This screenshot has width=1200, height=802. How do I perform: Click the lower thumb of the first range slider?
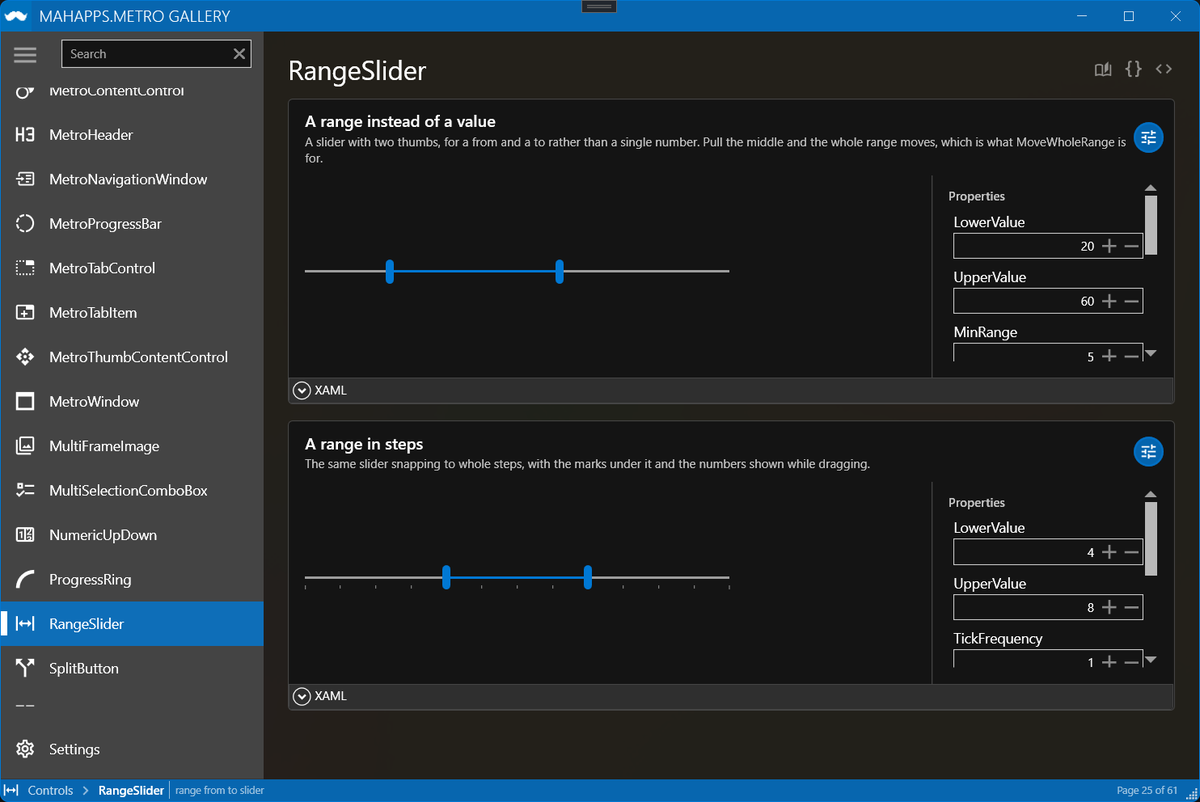(x=389, y=271)
